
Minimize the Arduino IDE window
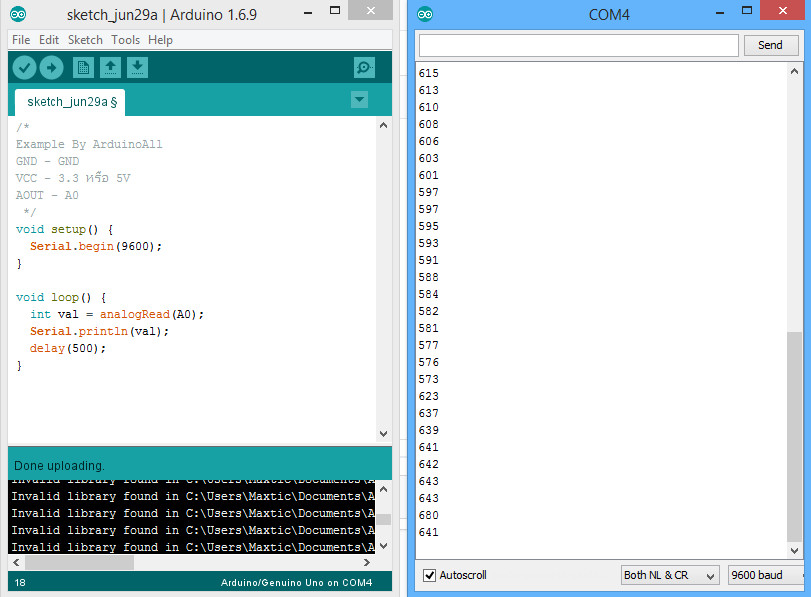click(308, 11)
